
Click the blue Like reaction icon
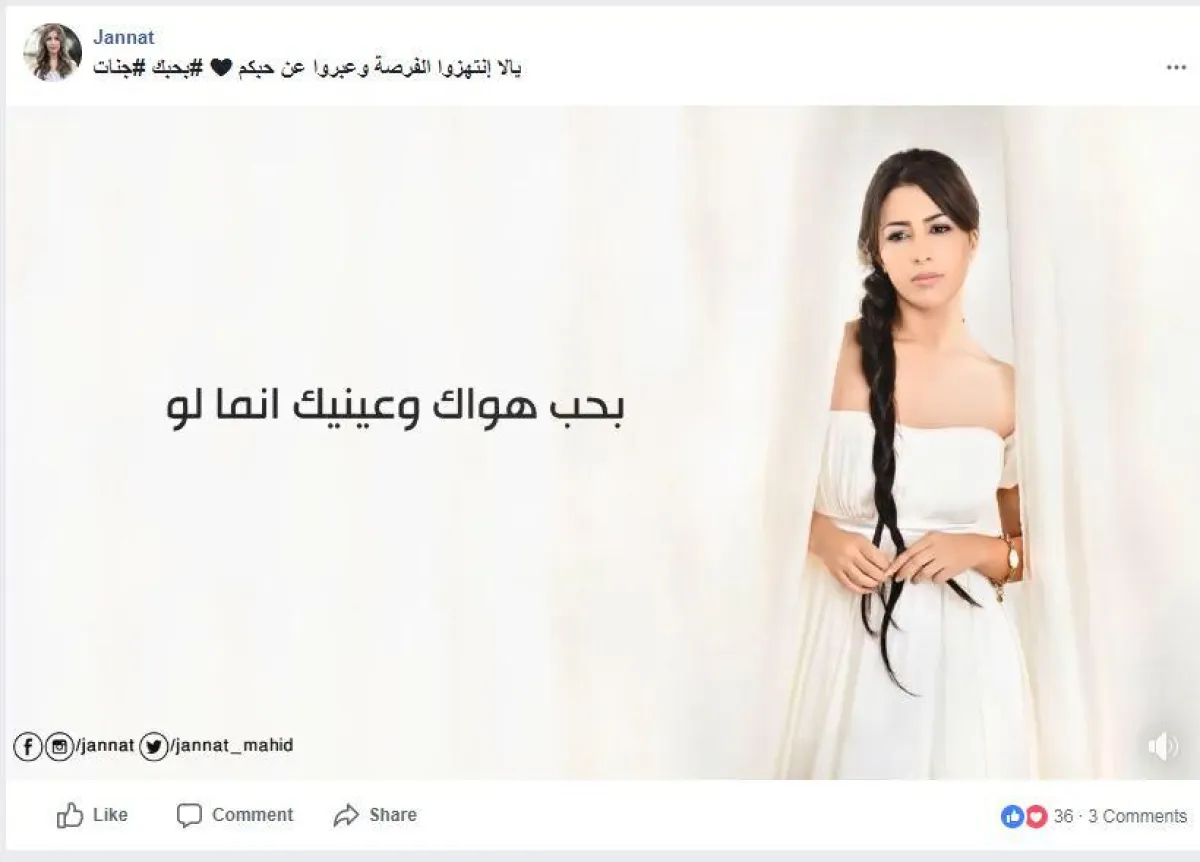coord(1012,816)
